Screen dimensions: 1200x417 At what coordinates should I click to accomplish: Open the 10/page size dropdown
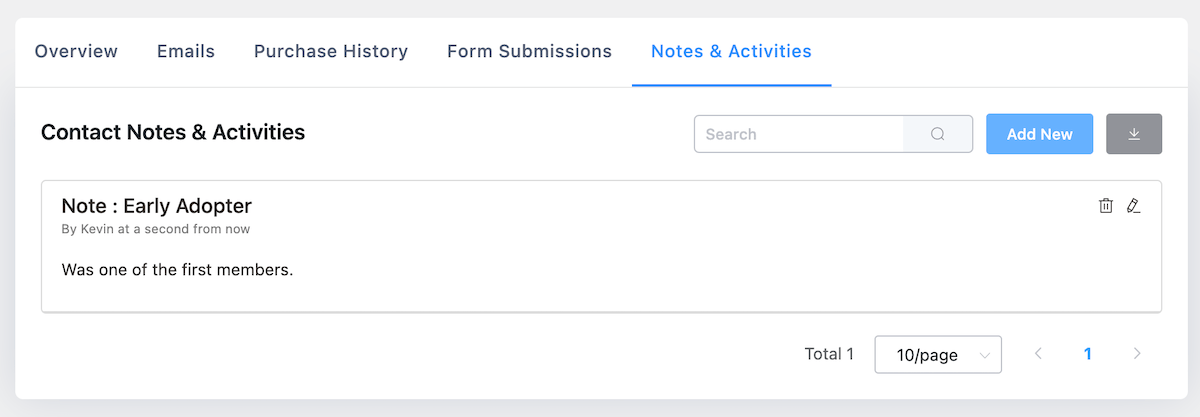click(938, 354)
